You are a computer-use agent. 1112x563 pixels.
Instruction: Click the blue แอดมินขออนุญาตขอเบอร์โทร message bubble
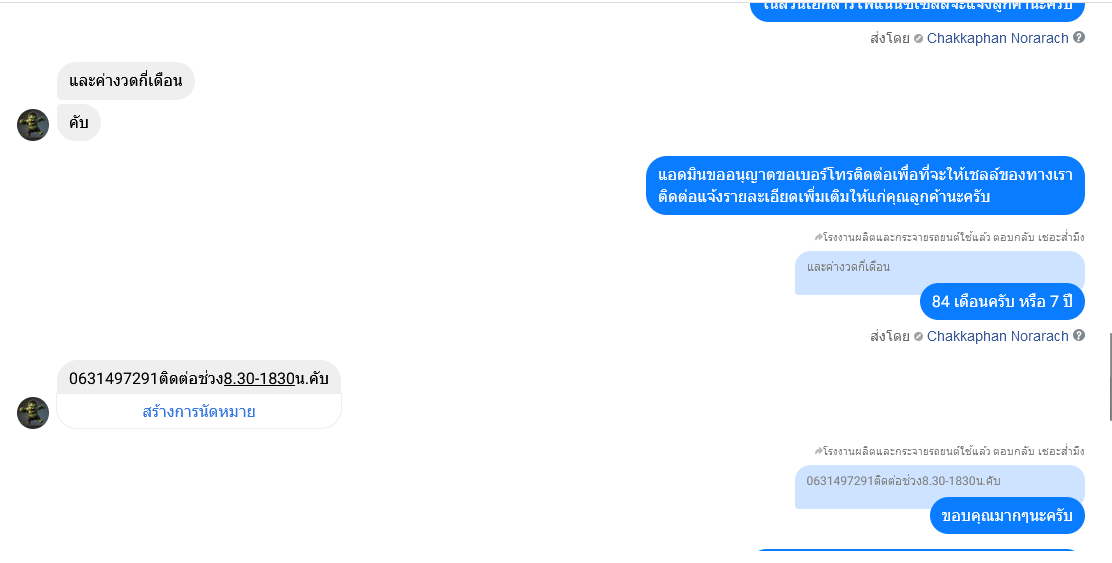(865, 186)
